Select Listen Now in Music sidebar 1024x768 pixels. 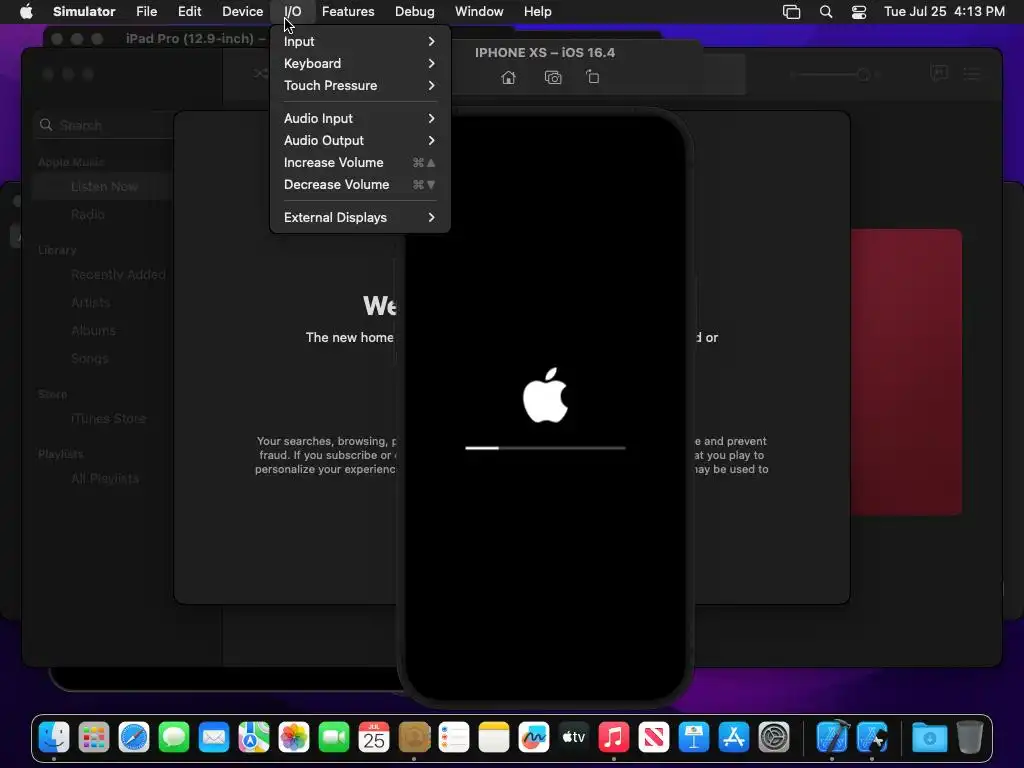[x=104, y=187]
